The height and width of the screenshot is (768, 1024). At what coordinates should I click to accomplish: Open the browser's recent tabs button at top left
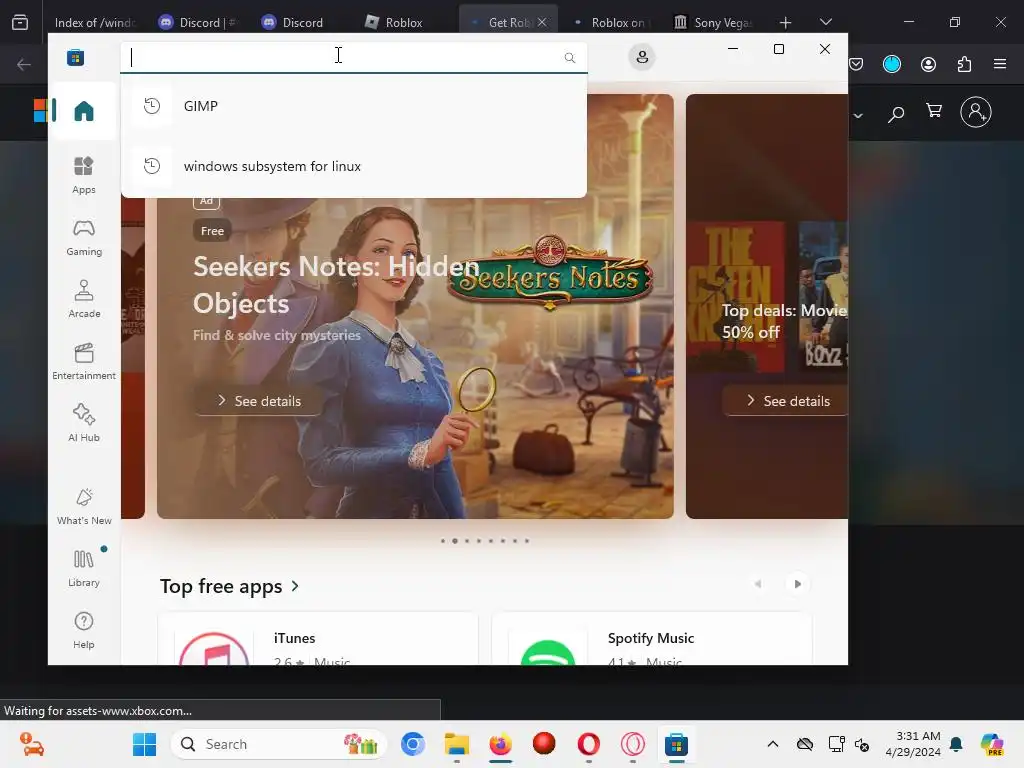tap(20, 22)
